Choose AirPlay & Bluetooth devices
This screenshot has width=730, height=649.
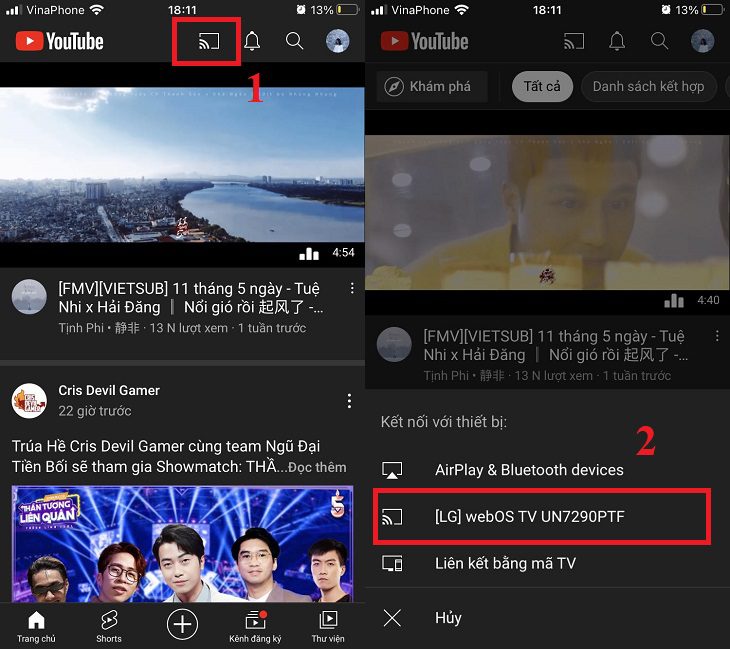coord(528,470)
